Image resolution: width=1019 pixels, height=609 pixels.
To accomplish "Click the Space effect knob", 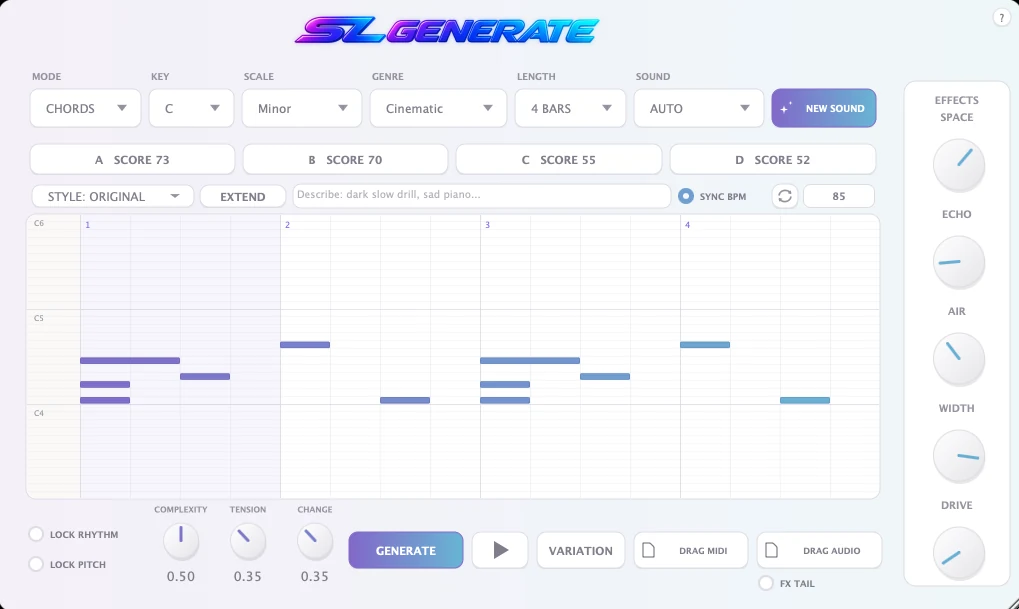I will pos(959,164).
